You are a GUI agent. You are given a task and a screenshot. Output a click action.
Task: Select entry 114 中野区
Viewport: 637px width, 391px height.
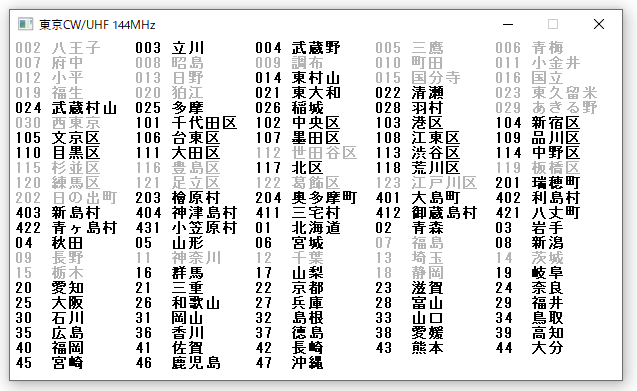click(x=538, y=153)
